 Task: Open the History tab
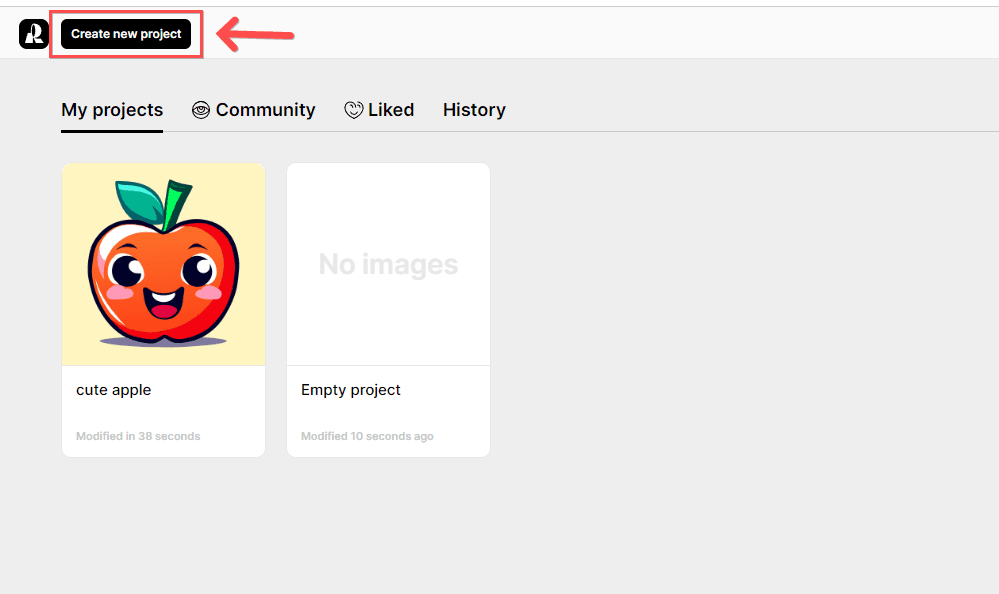click(474, 110)
